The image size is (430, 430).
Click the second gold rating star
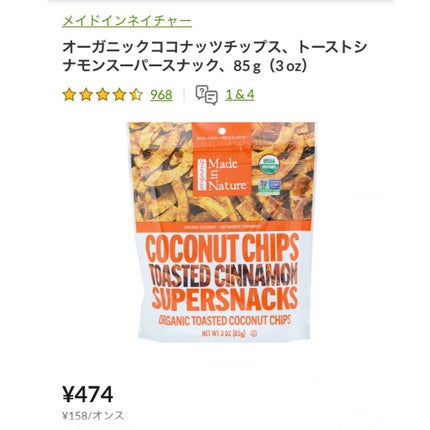pos(86,95)
